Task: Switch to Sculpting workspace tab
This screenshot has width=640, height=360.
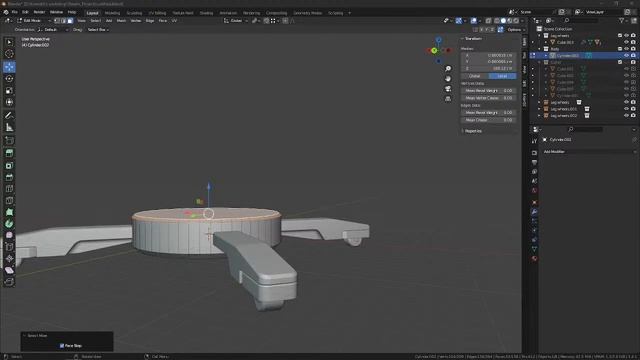Action: tap(134, 13)
